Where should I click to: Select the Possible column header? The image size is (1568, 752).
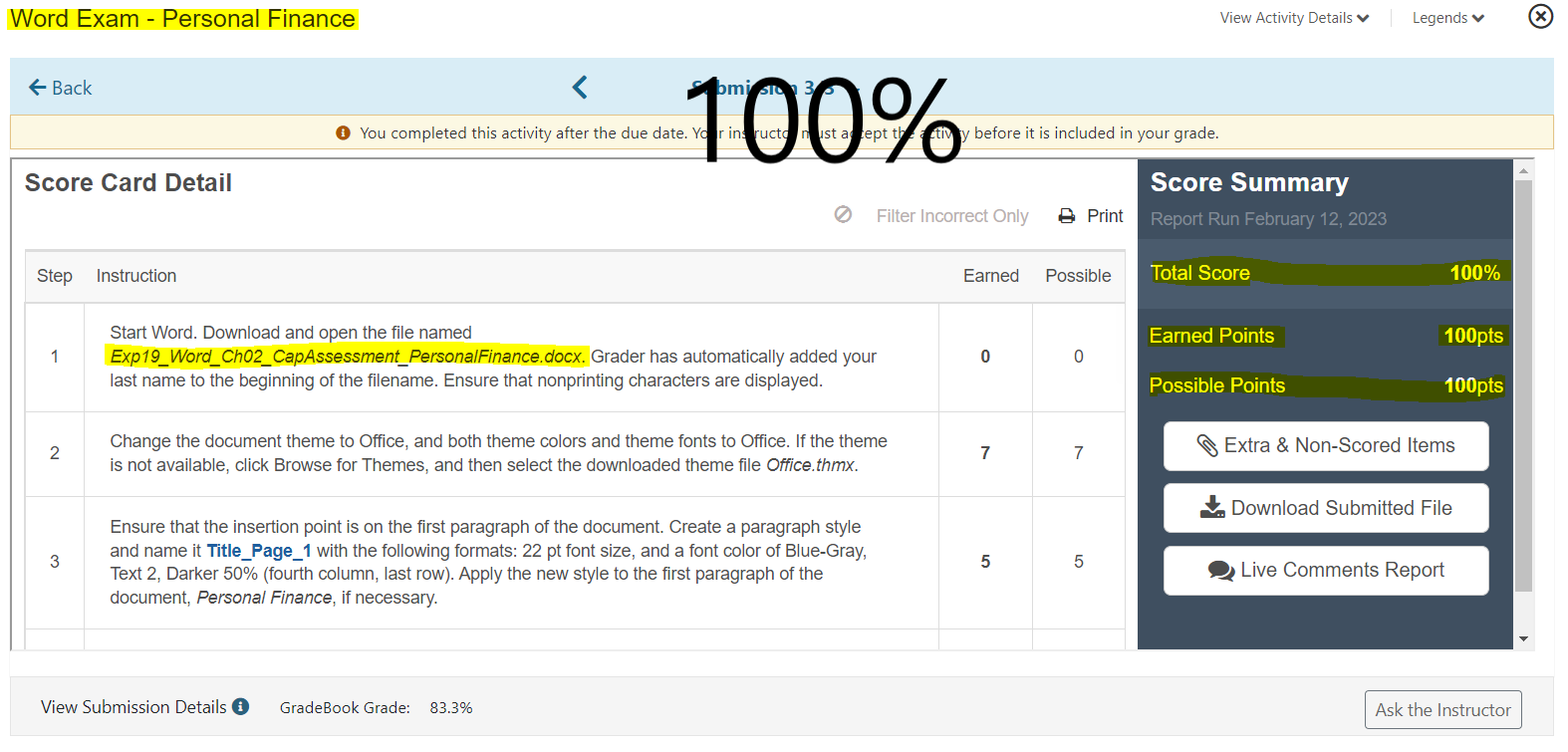point(1078,276)
